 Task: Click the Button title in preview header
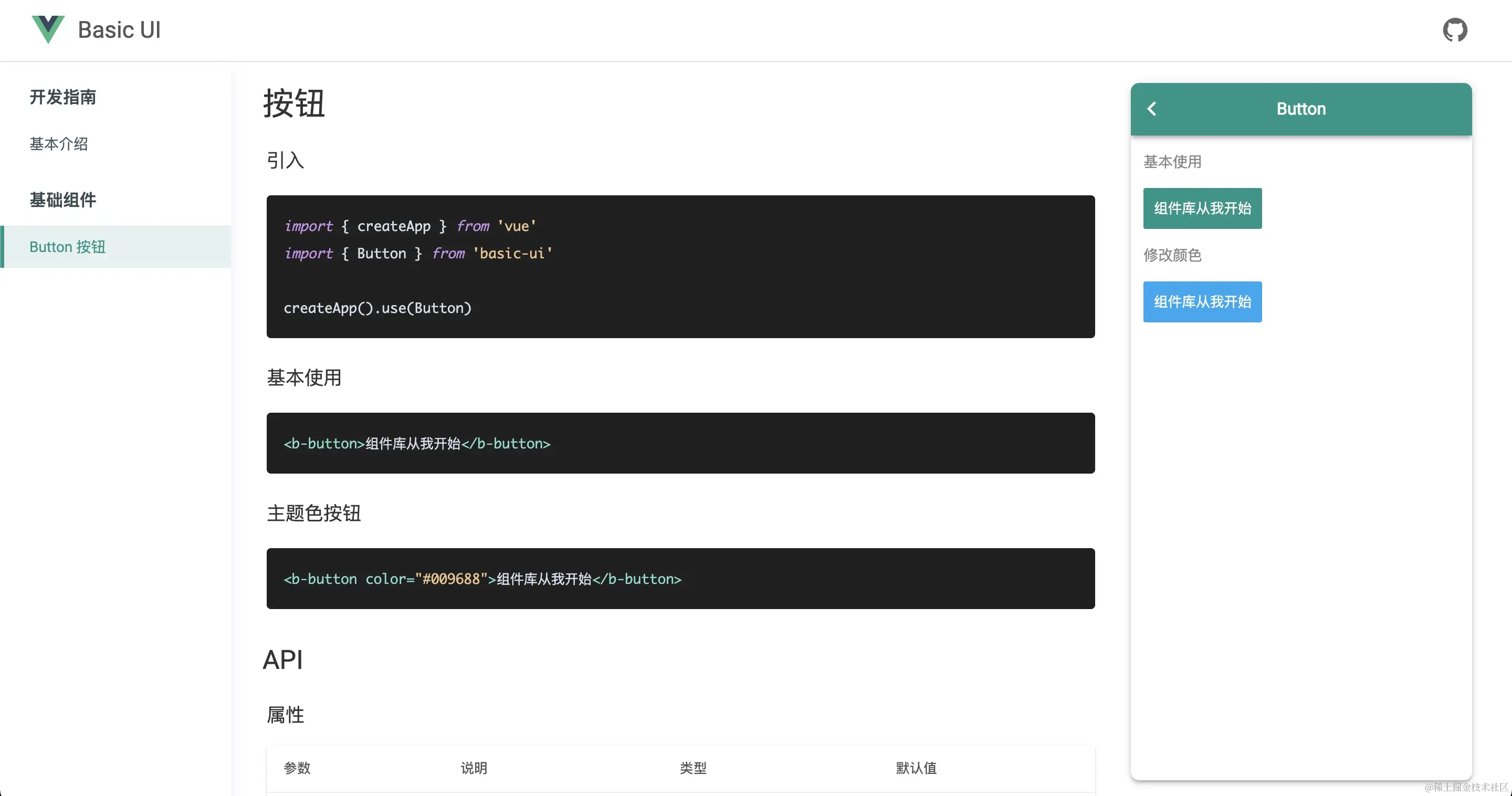(x=1301, y=109)
